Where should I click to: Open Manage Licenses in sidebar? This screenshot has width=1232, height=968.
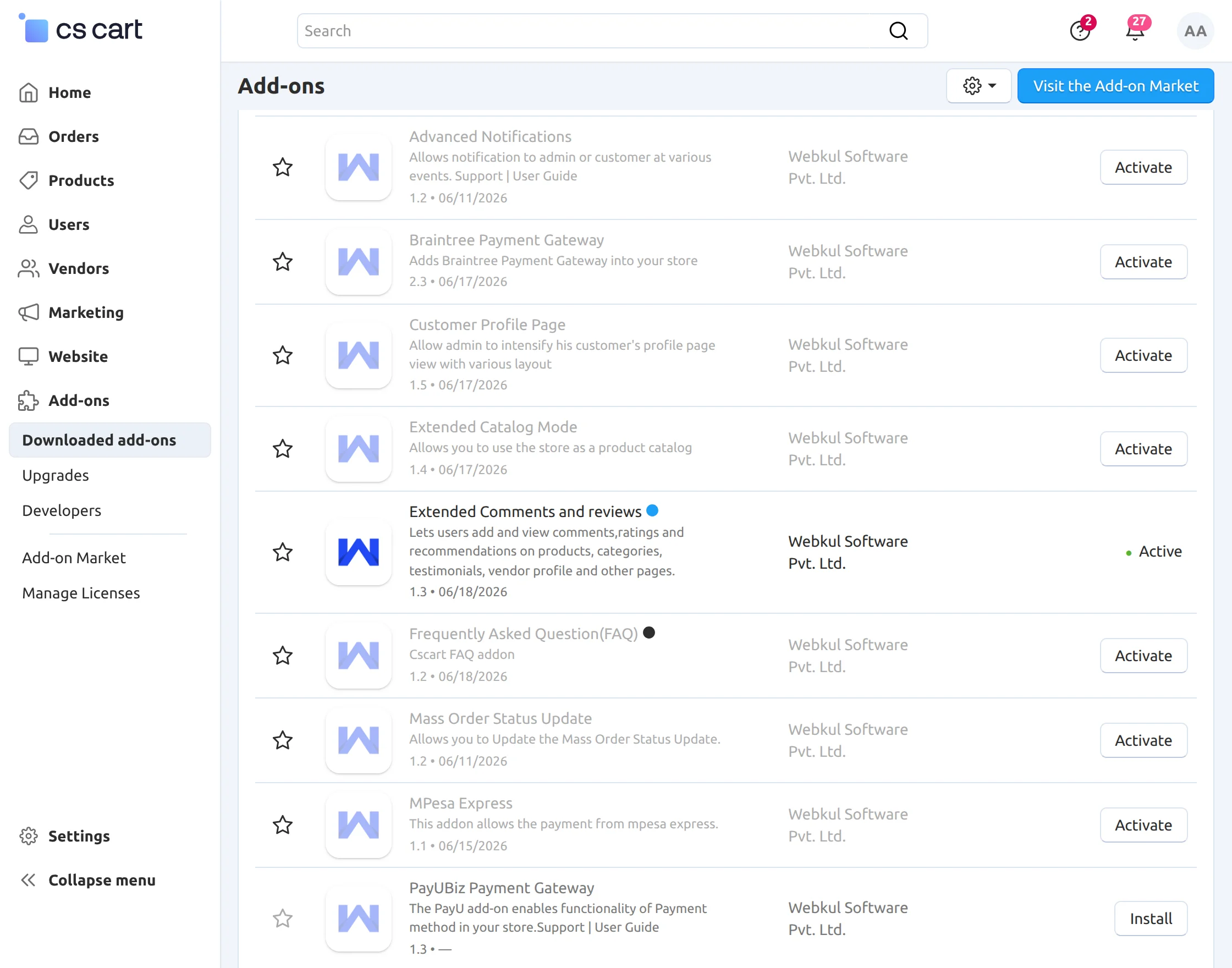pos(81,593)
